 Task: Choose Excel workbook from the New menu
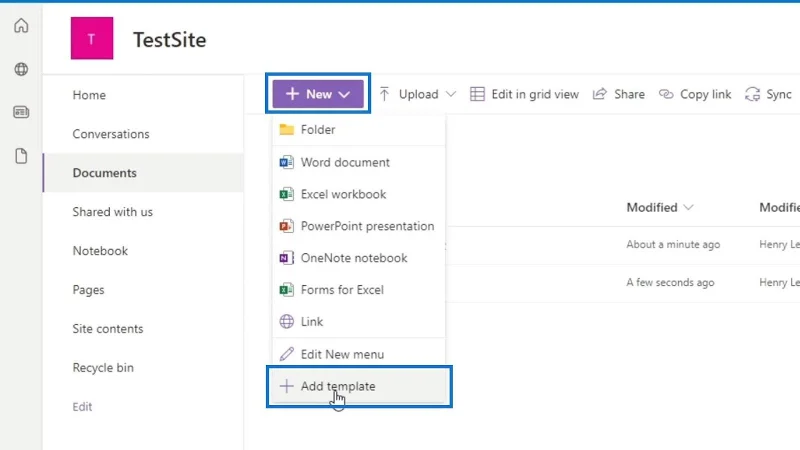[x=359, y=194]
